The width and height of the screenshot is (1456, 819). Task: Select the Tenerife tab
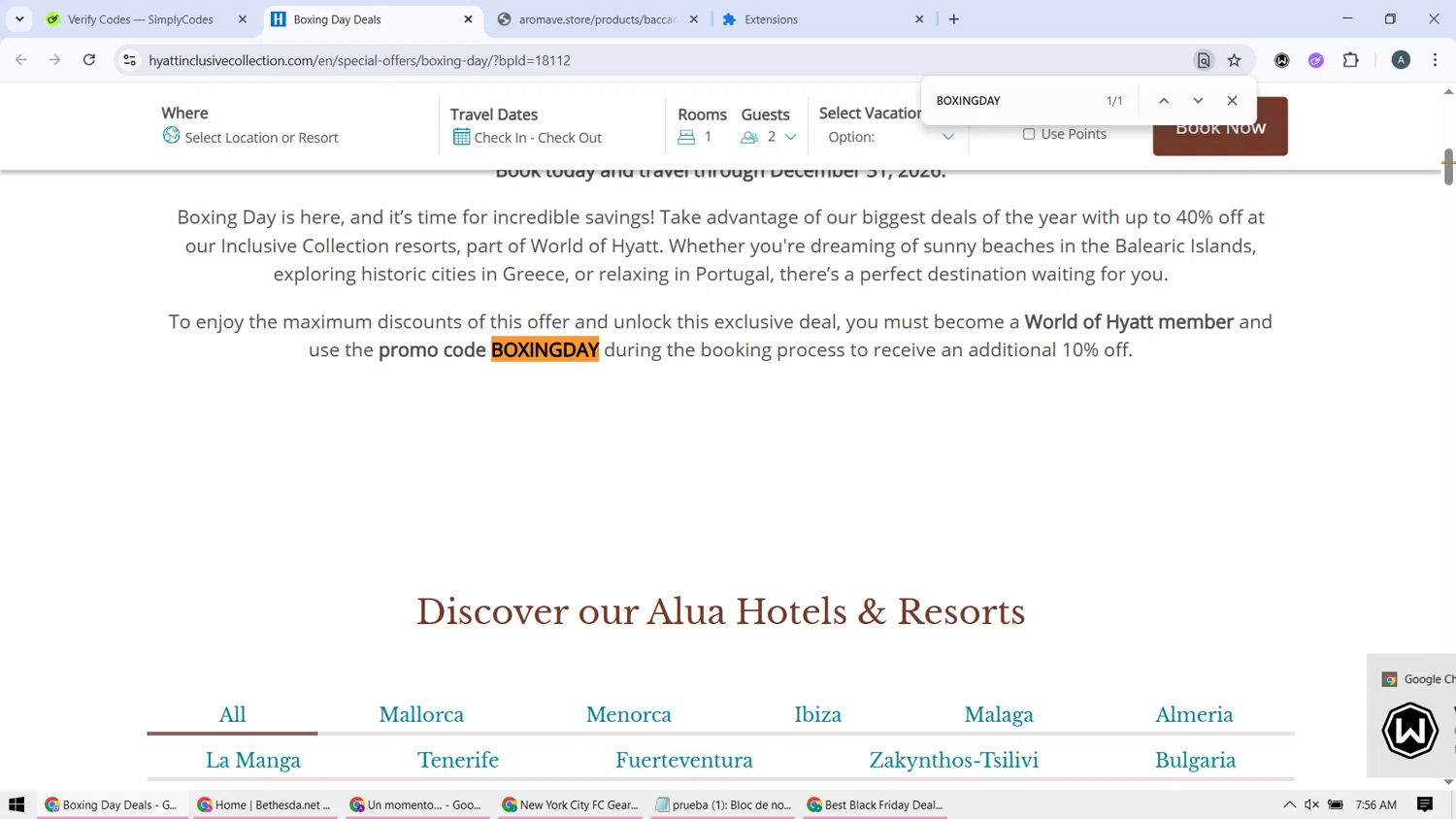pos(458,760)
